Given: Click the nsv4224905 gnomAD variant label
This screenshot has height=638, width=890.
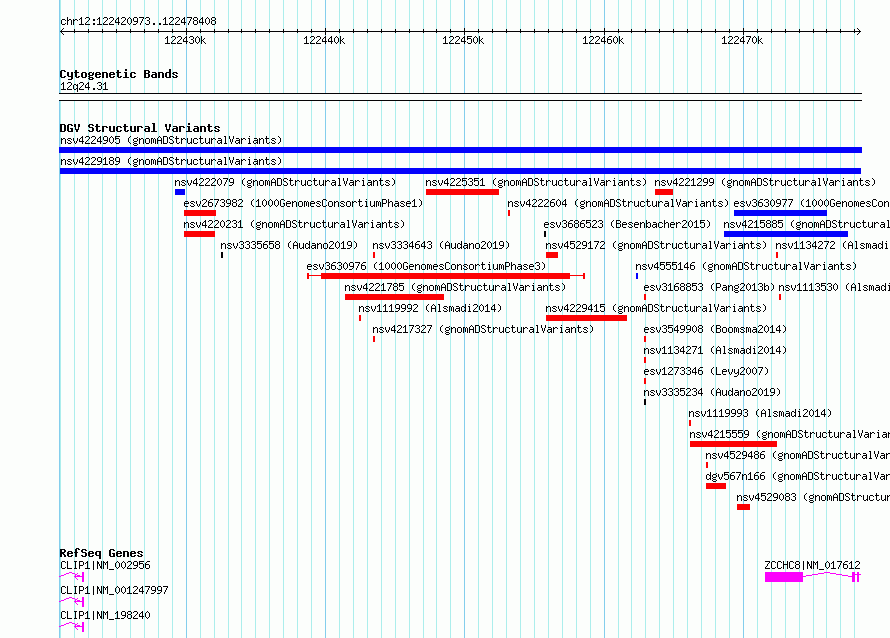Looking at the screenshot, I should coord(171,140).
